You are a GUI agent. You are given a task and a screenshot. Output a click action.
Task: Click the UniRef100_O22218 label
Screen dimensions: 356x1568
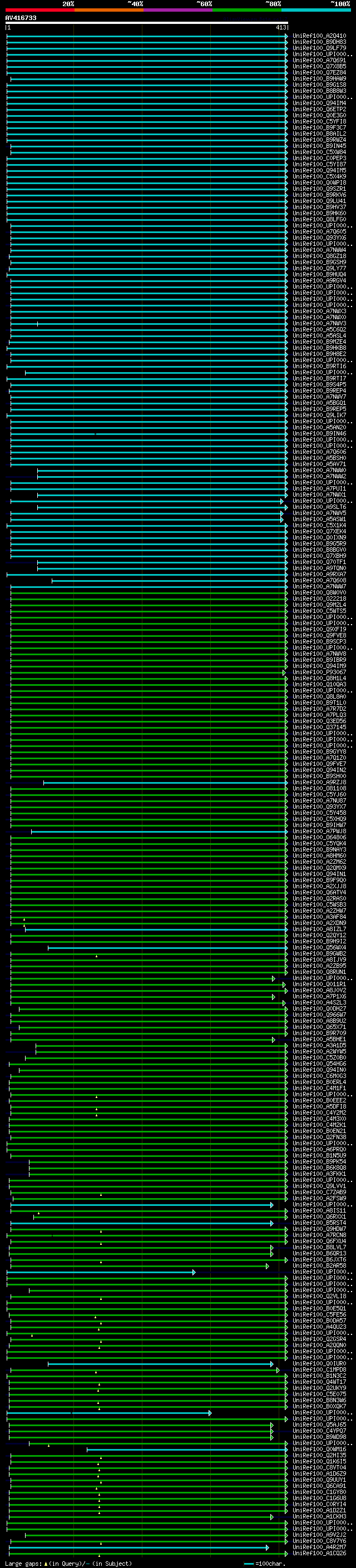pos(319,598)
